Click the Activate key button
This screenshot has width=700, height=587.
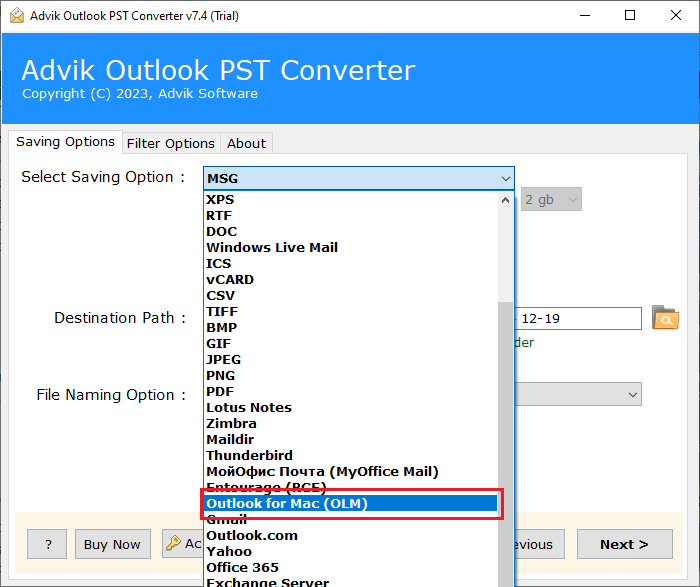tap(183, 544)
